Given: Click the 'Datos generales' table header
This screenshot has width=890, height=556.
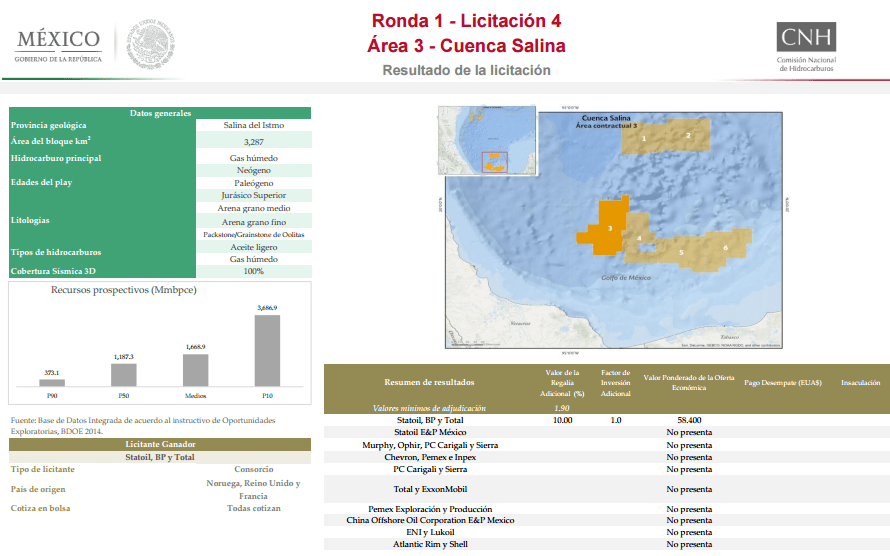Looking at the screenshot, I should [160, 113].
